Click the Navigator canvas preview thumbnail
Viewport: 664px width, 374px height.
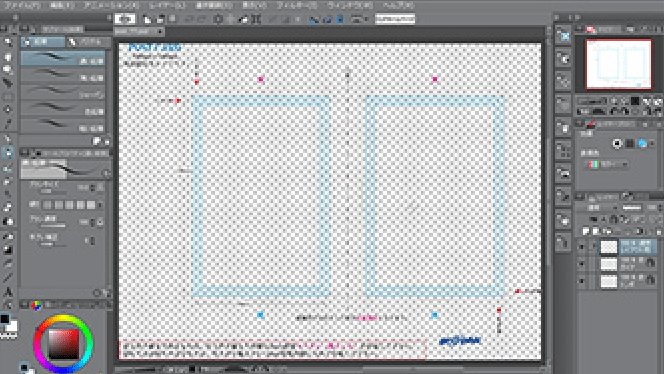(x=618, y=64)
